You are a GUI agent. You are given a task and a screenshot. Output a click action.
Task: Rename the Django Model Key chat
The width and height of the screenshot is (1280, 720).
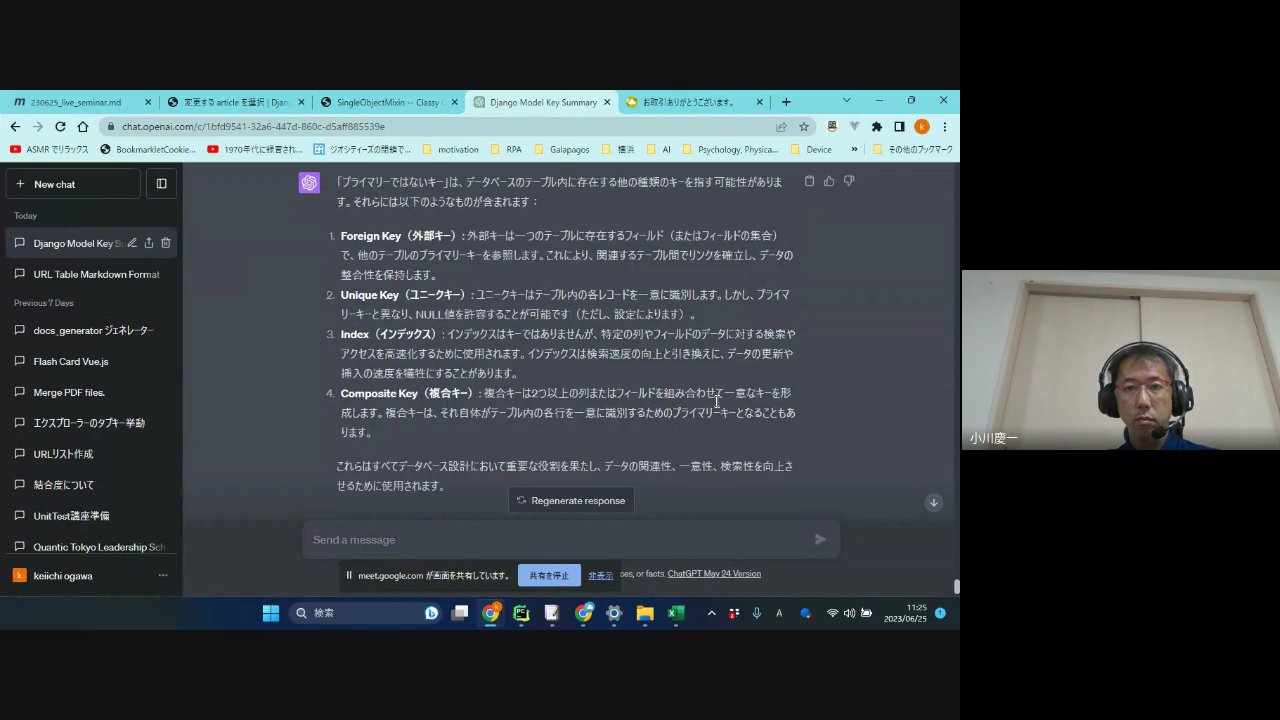point(132,243)
